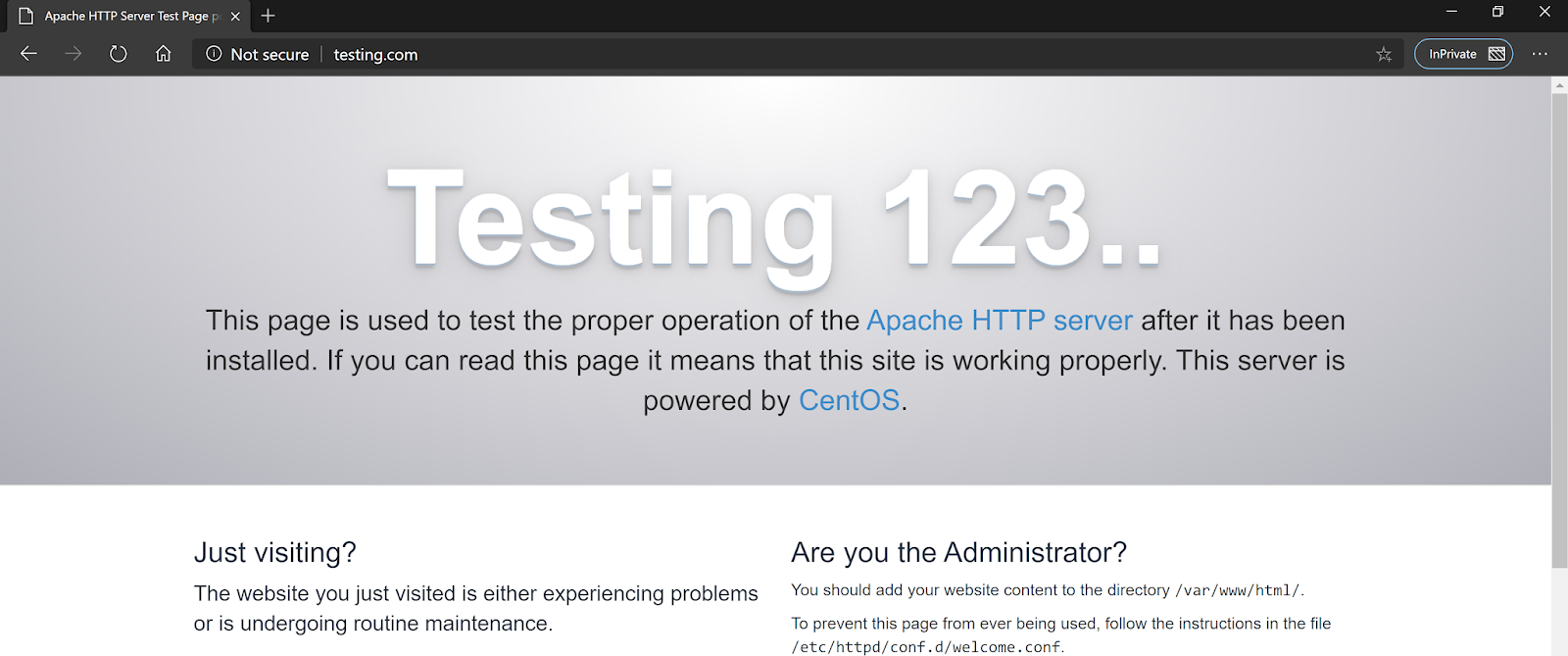Restore down the browser window
The height and width of the screenshot is (656, 1568).
1497,12
